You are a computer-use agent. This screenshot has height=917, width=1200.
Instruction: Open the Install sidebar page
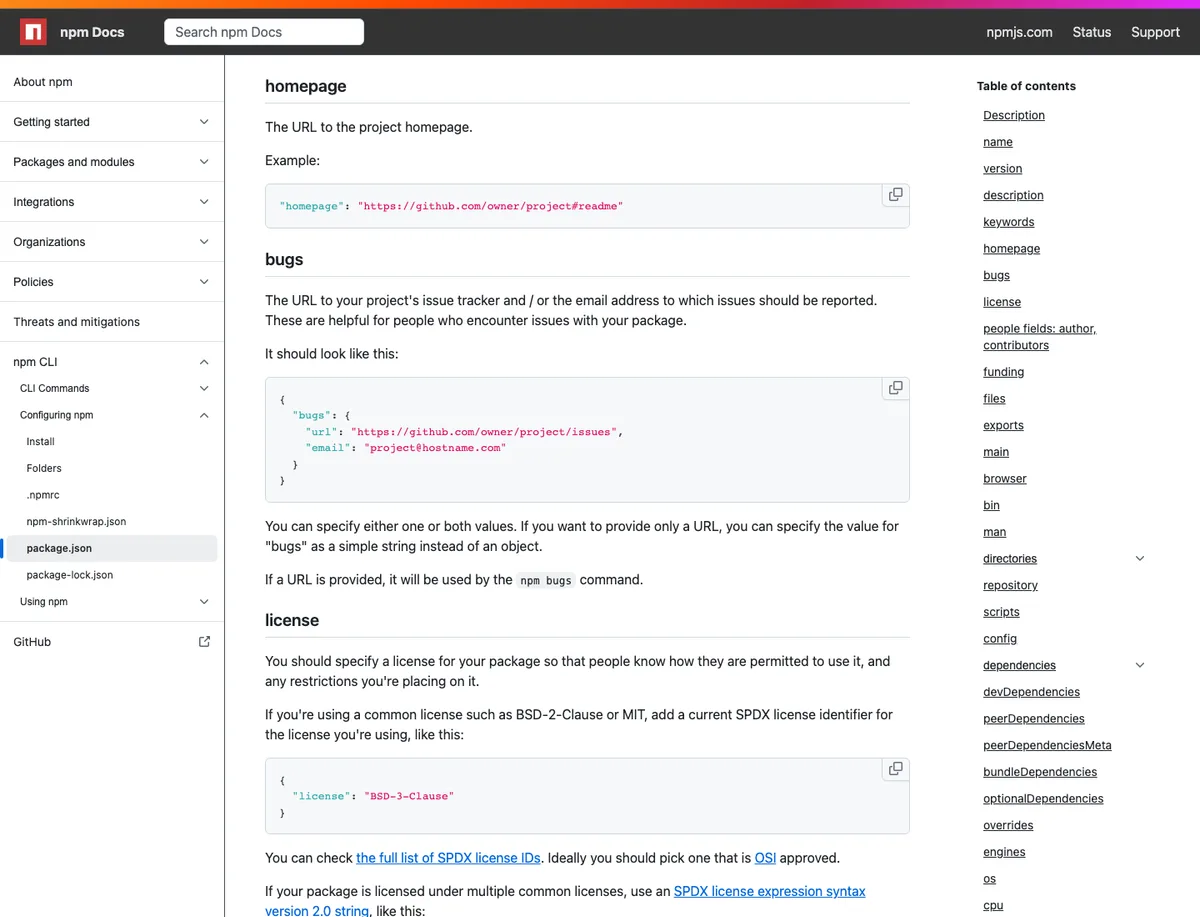click(41, 441)
